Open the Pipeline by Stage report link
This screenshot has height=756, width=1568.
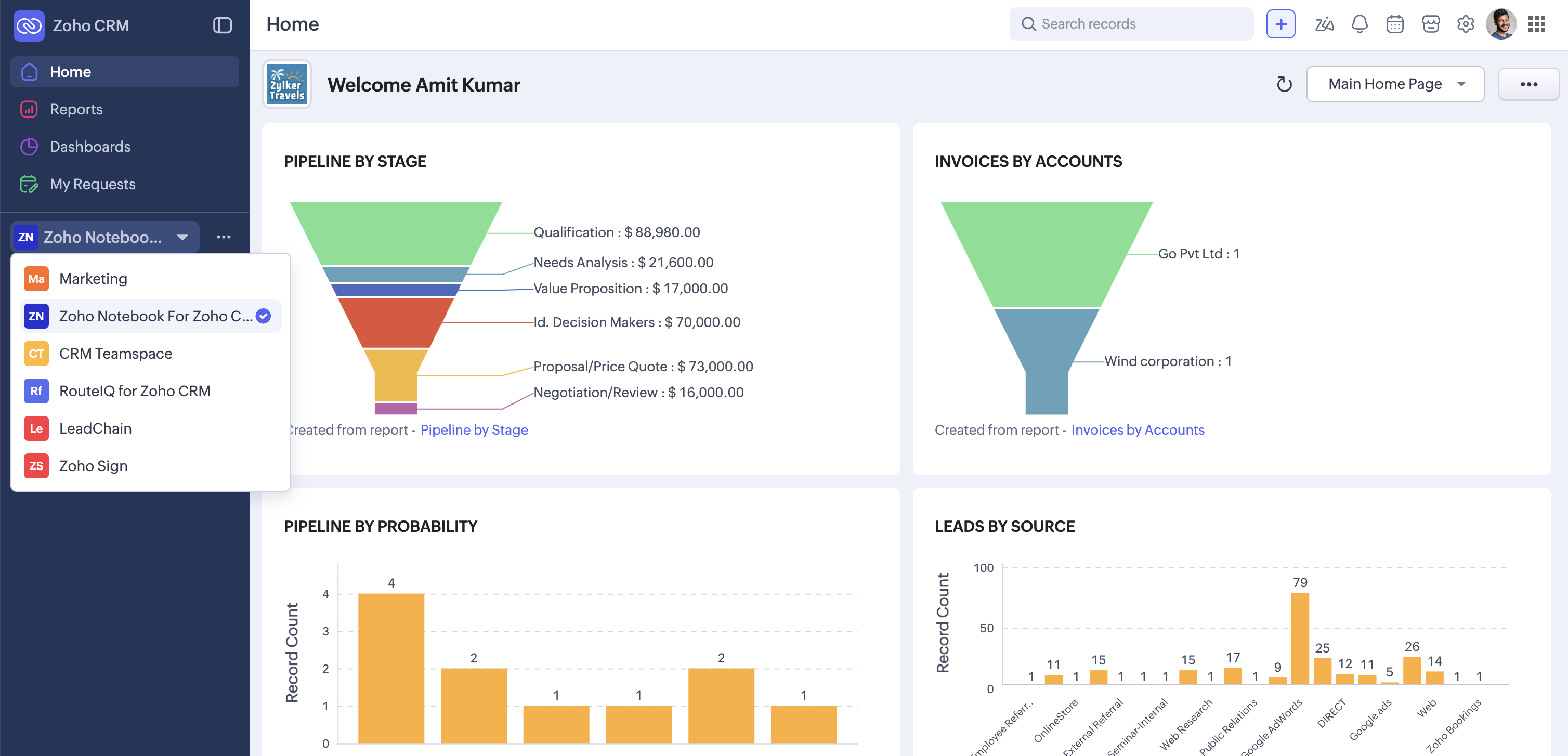[474, 430]
